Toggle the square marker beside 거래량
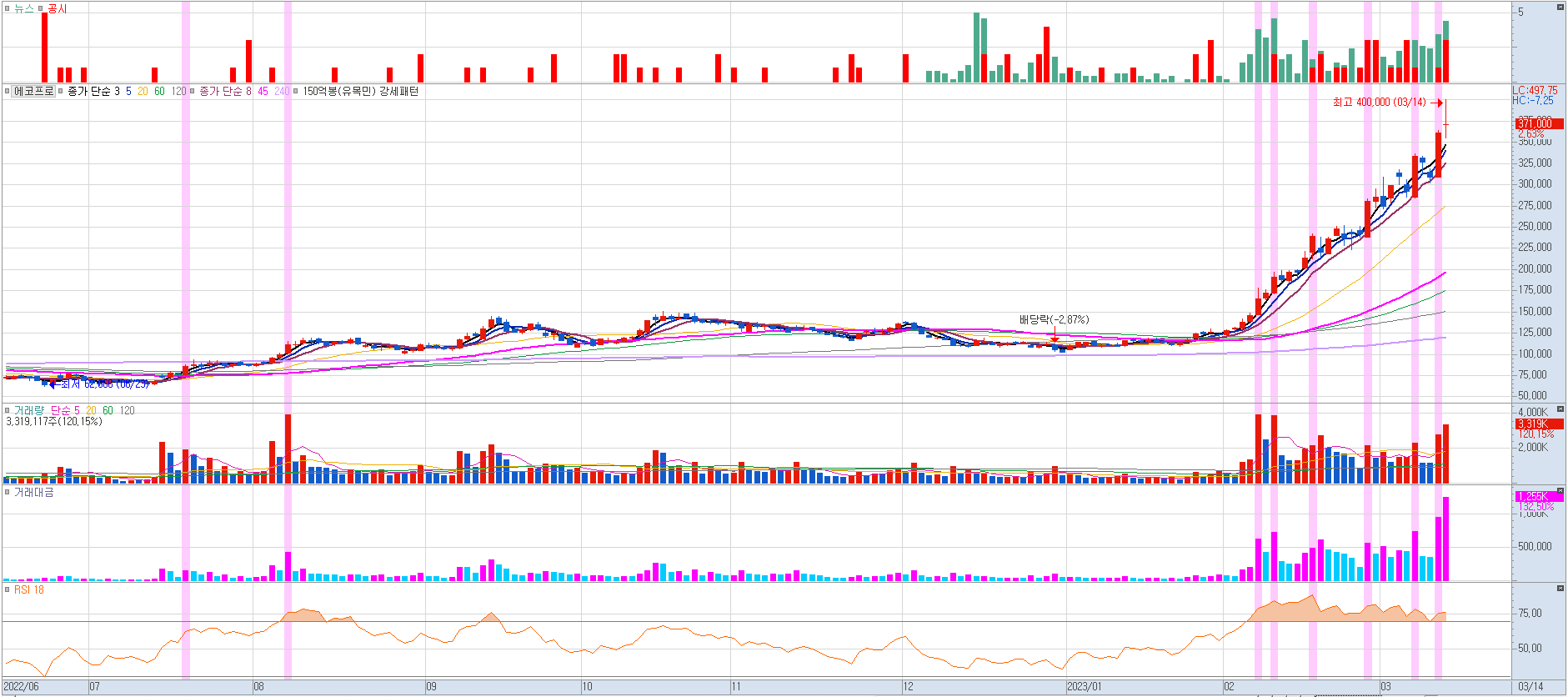The height and width of the screenshot is (697, 1568). point(8,410)
